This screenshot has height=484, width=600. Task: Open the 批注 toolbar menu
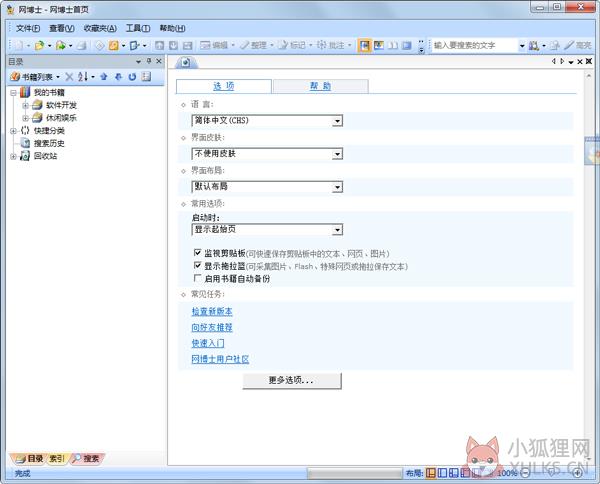(334, 46)
